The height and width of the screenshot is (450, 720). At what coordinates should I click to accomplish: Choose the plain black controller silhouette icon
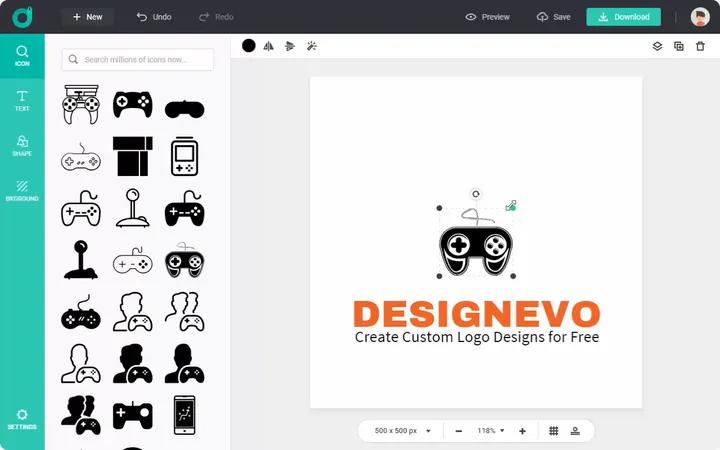coord(185,109)
